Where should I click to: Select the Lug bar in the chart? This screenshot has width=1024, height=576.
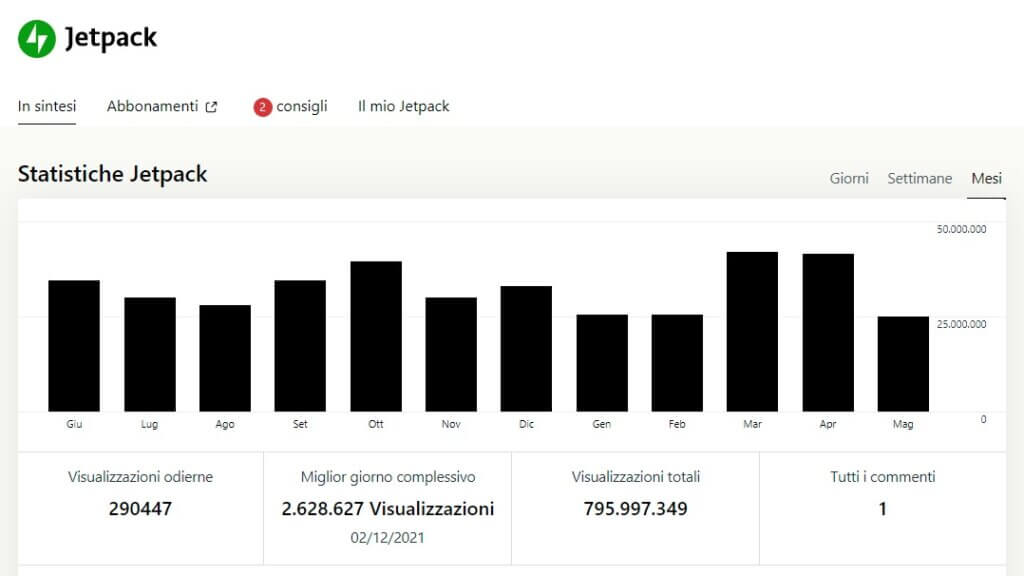[150, 355]
